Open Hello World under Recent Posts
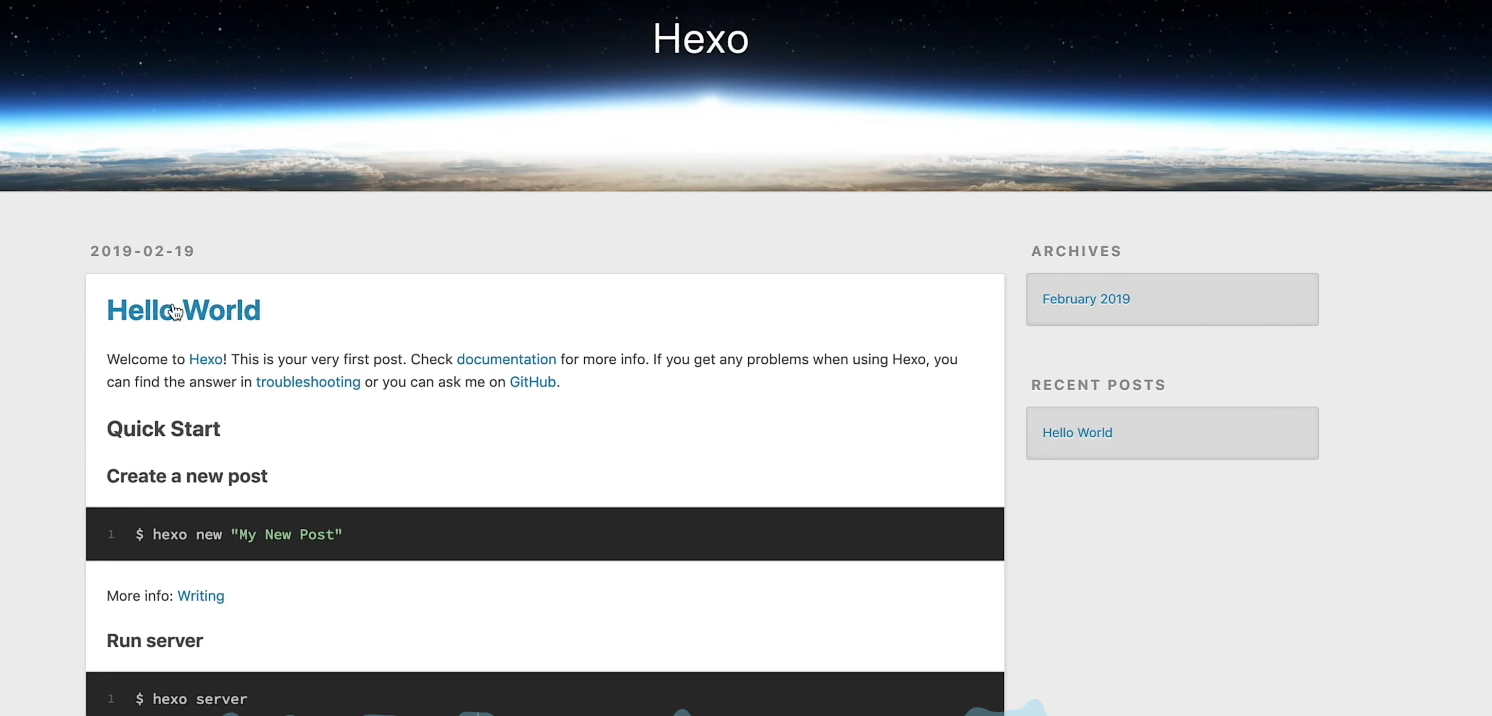The height and width of the screenshot is (716, 1492). tap(1077, 433)
